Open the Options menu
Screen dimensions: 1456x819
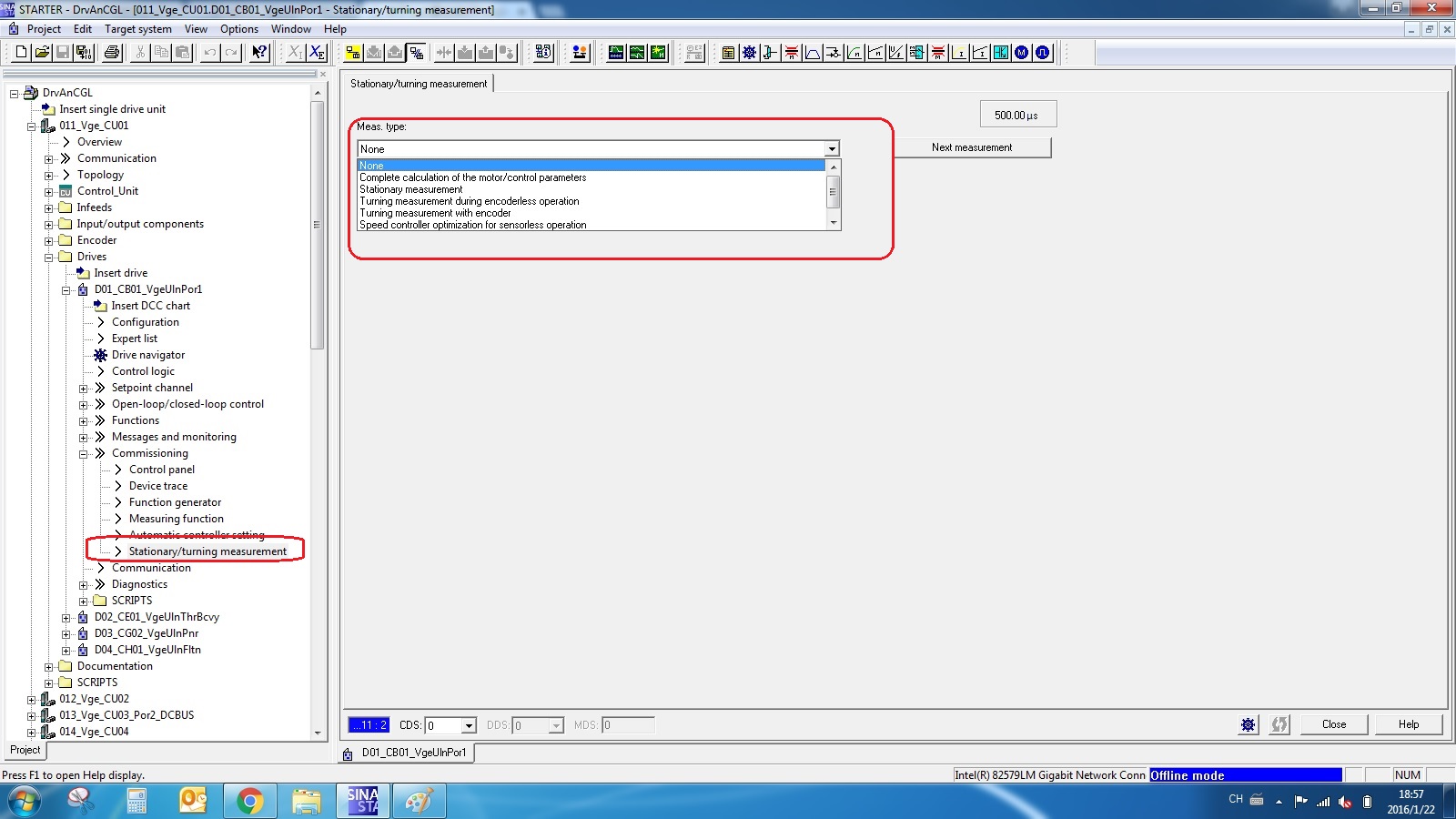point(239,29)
